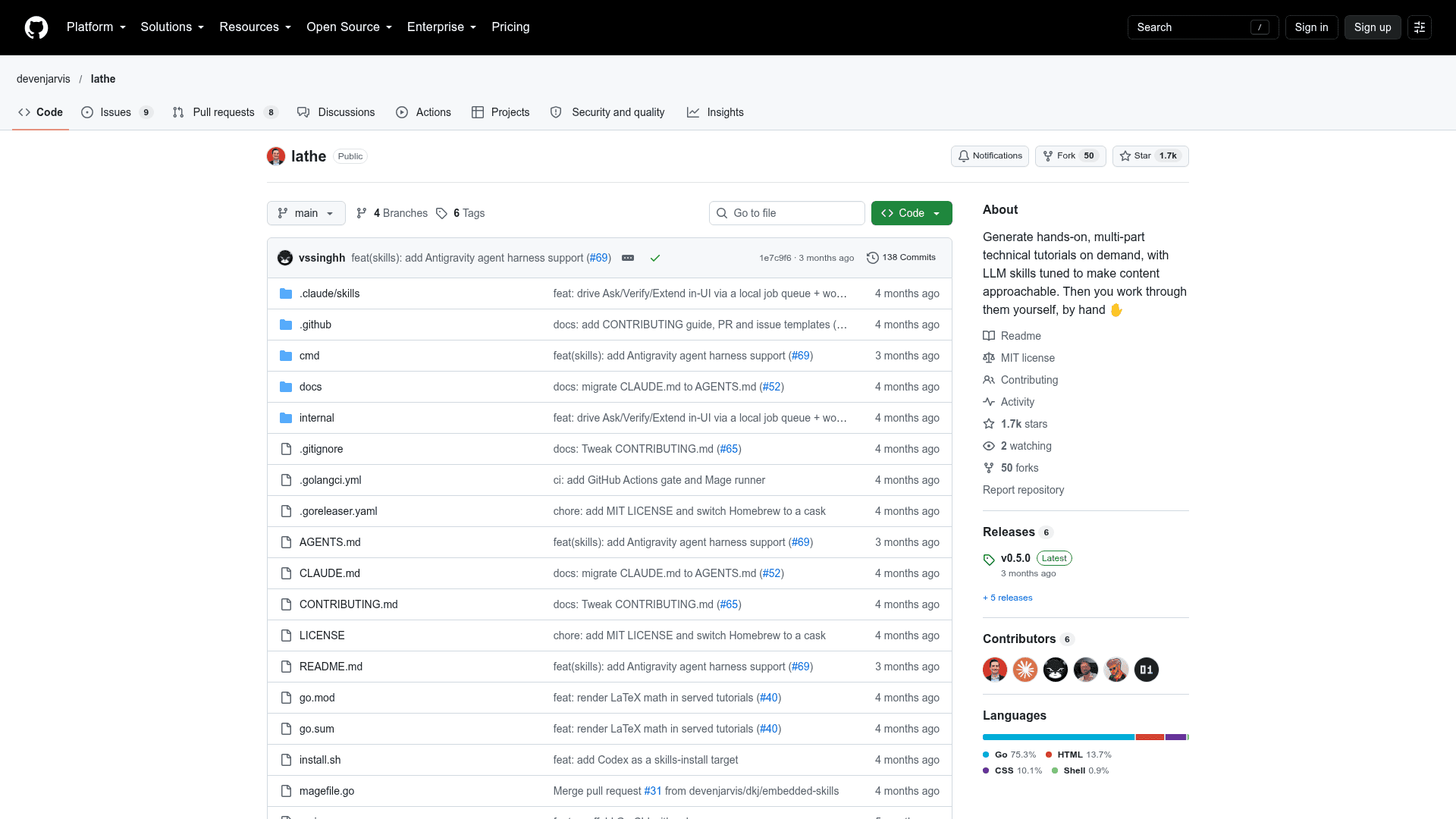Click the commit details ellipsis icon

[x=628, y=258]
